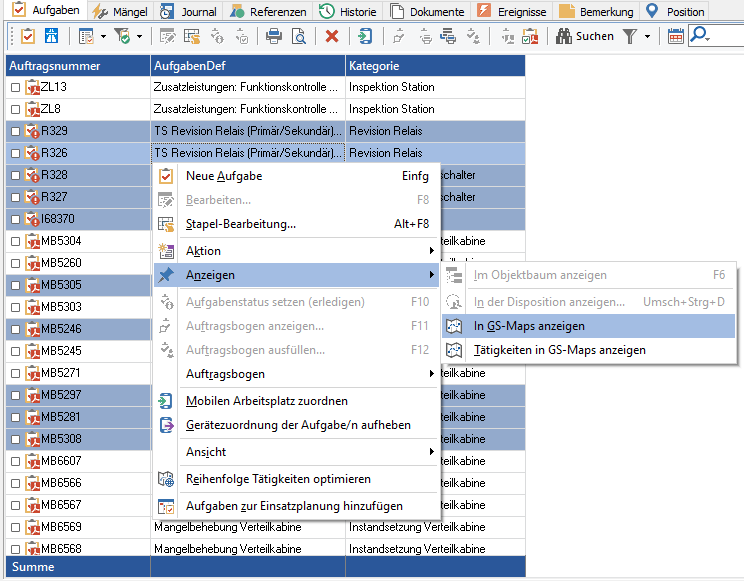744x585 pixels.
Task: Tick the checkbox for row R326
Action: (x=15, y=153)
